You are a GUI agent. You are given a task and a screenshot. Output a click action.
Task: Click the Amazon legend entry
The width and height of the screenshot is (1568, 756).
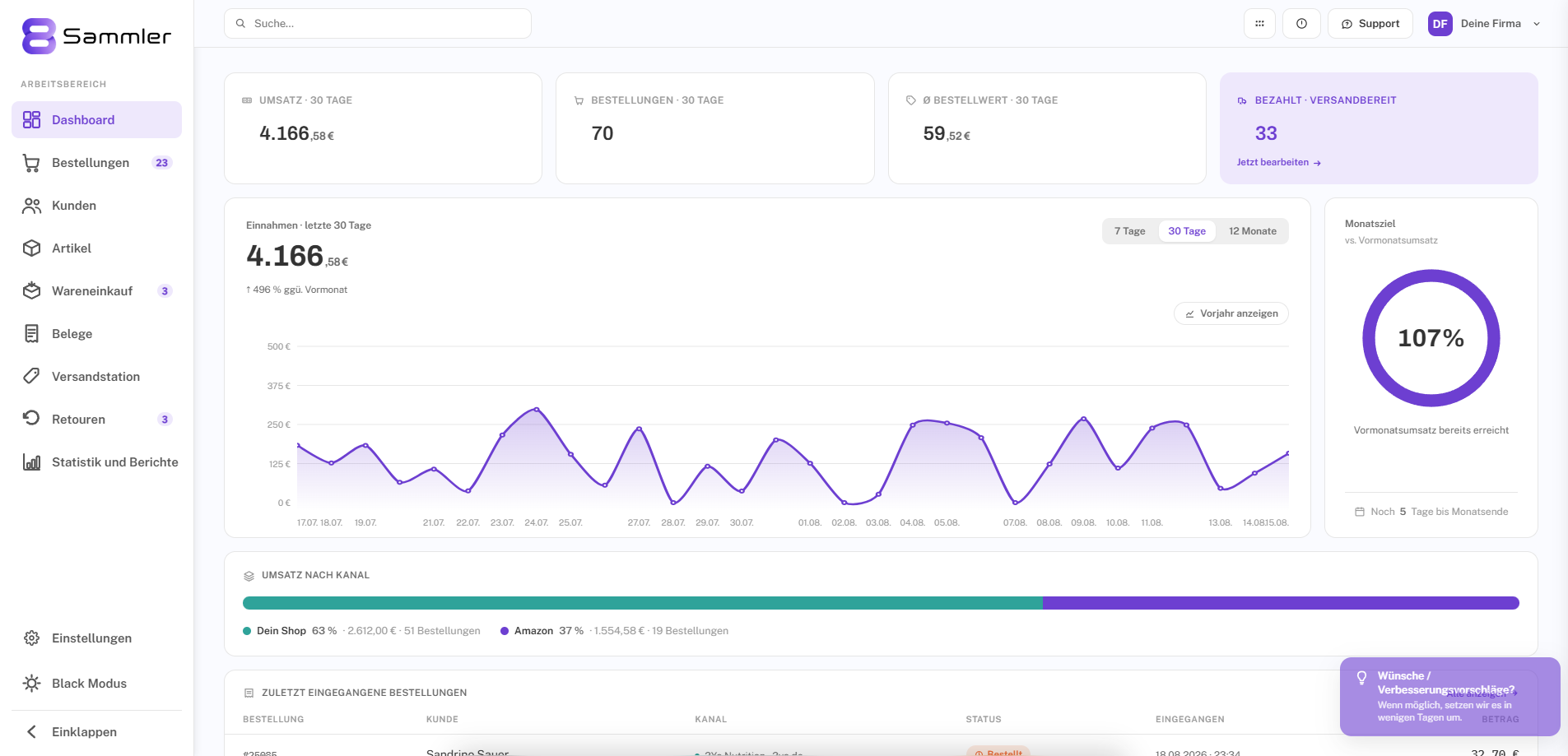(x=614, y=631)
